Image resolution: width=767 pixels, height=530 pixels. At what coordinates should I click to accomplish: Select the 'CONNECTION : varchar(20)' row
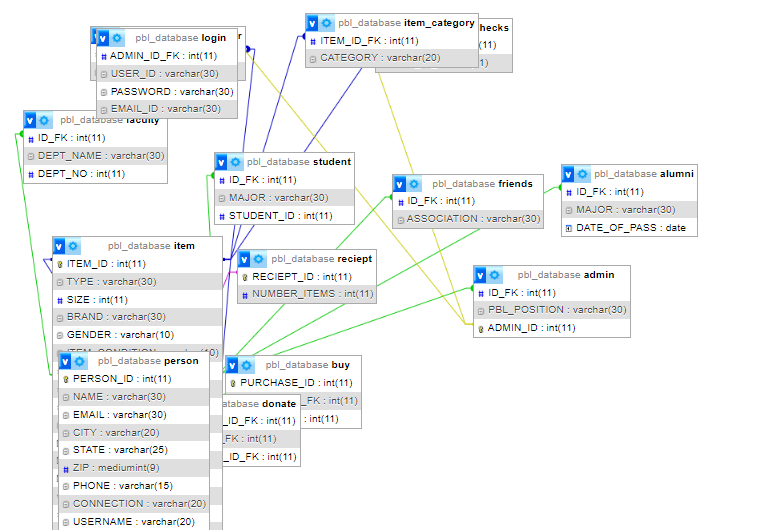(x=134, y=504)
